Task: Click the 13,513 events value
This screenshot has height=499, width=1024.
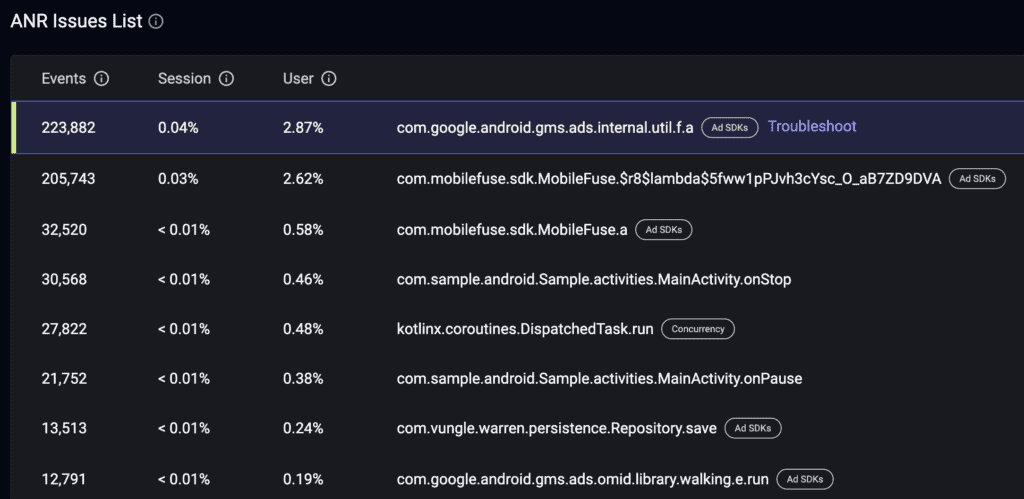Action: pos(64,428)
